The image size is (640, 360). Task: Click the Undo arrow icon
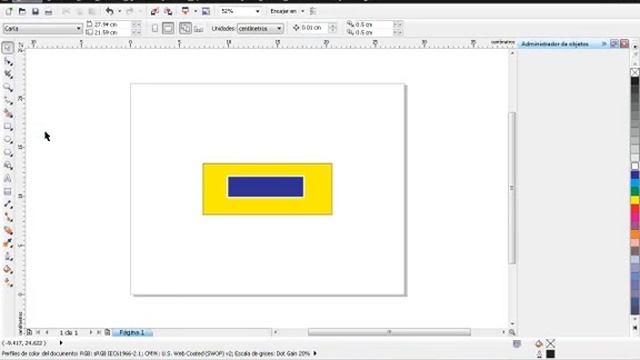click(x=109, y=11)
